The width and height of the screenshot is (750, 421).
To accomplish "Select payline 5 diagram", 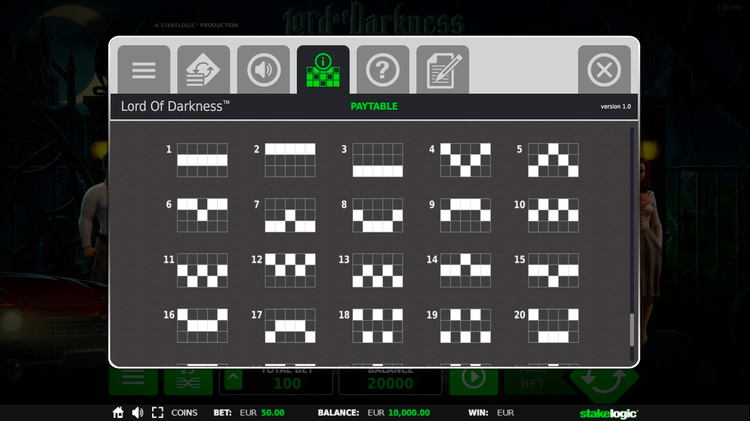I will coord(553,159).
